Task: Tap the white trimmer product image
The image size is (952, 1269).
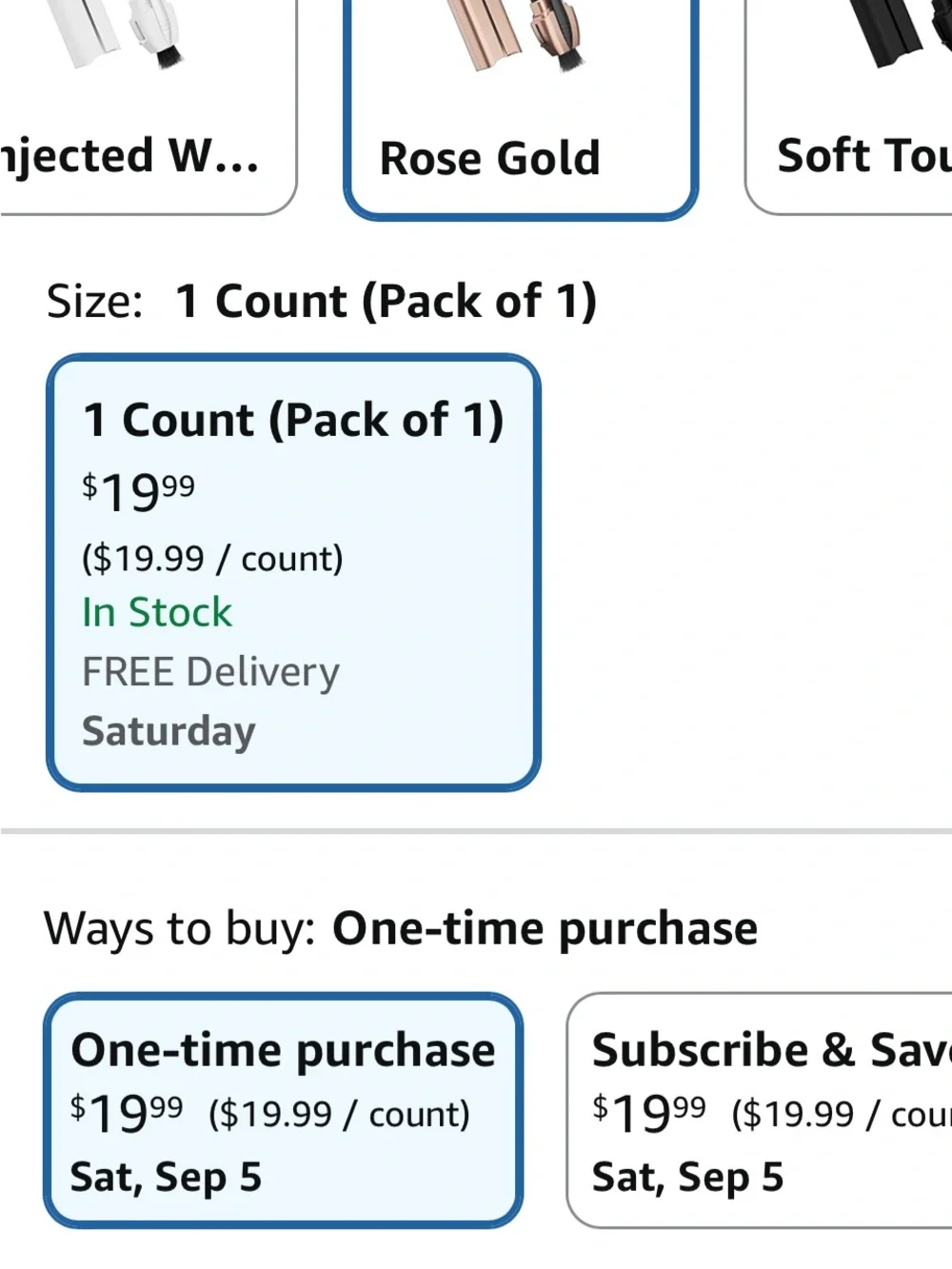Action: pos(113,34)
